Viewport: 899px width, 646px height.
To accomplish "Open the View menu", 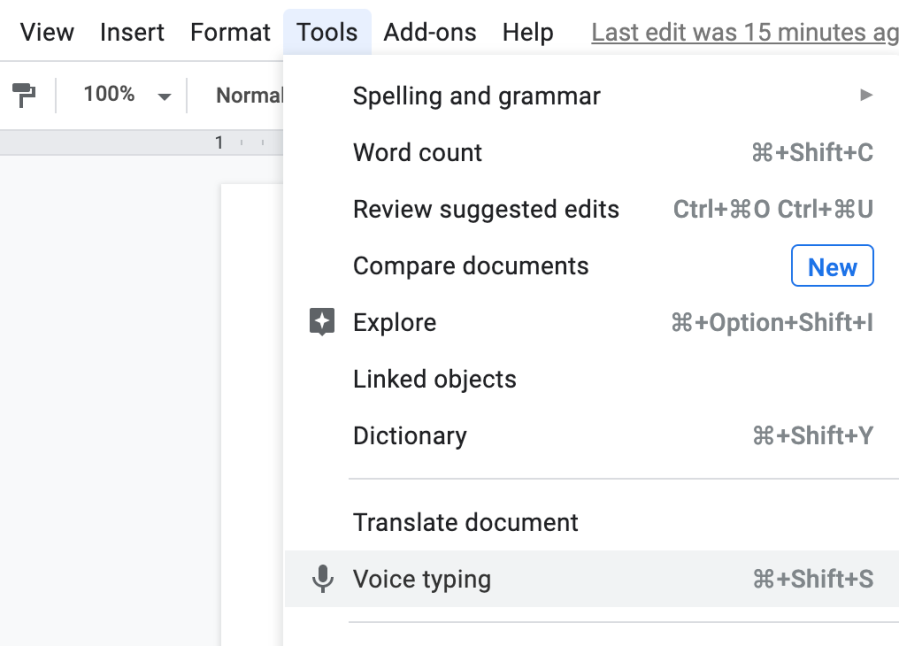I will tap(47, 32).
